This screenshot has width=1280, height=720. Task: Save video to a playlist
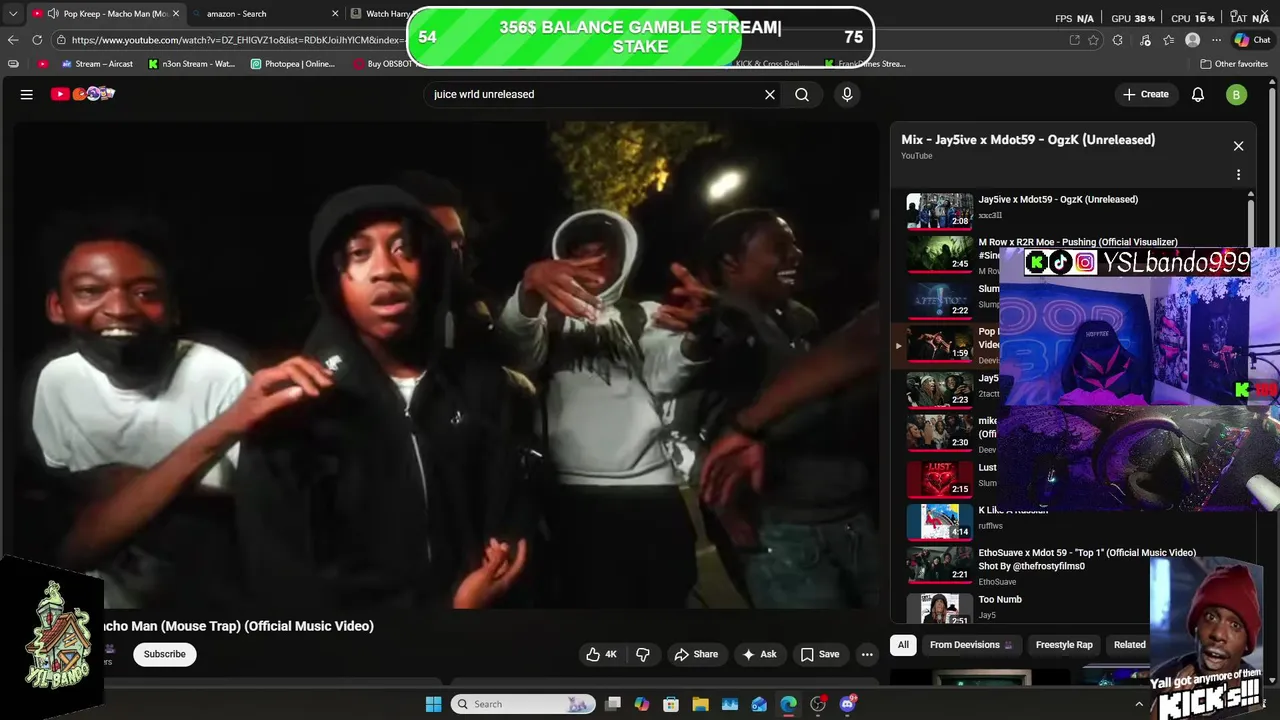coord(820,654)
